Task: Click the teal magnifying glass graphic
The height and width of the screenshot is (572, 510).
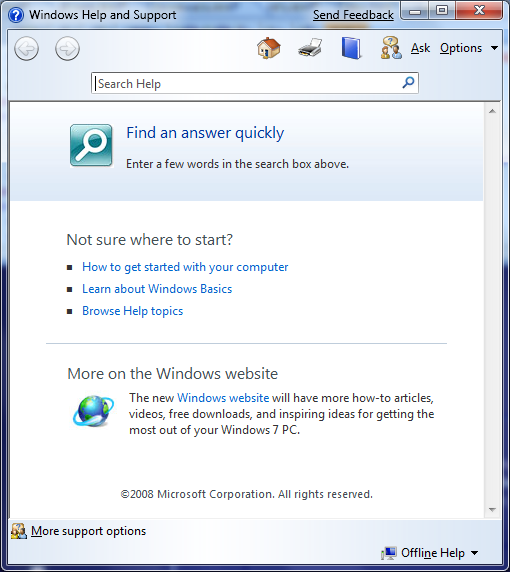Action: tap(91, 145)
